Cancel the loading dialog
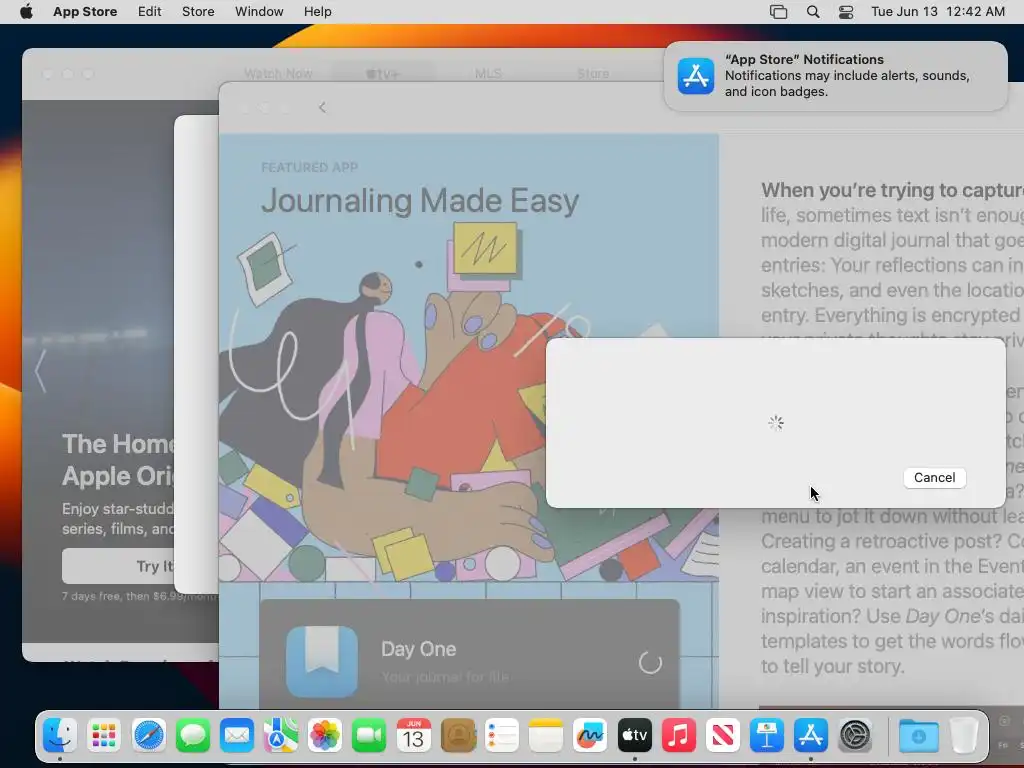The height and width of the screenshot is (768, 1024). click(934, 477)
